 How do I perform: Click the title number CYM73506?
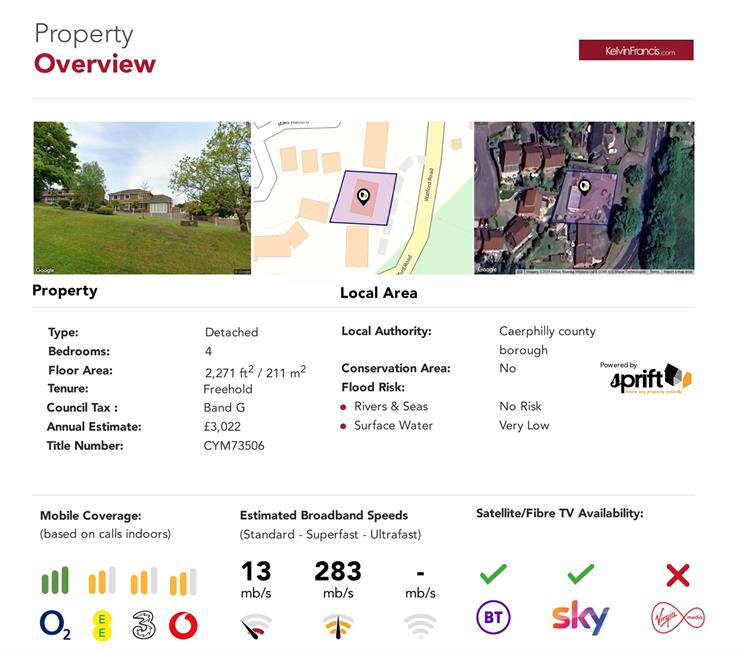click(x=234, y=446)
